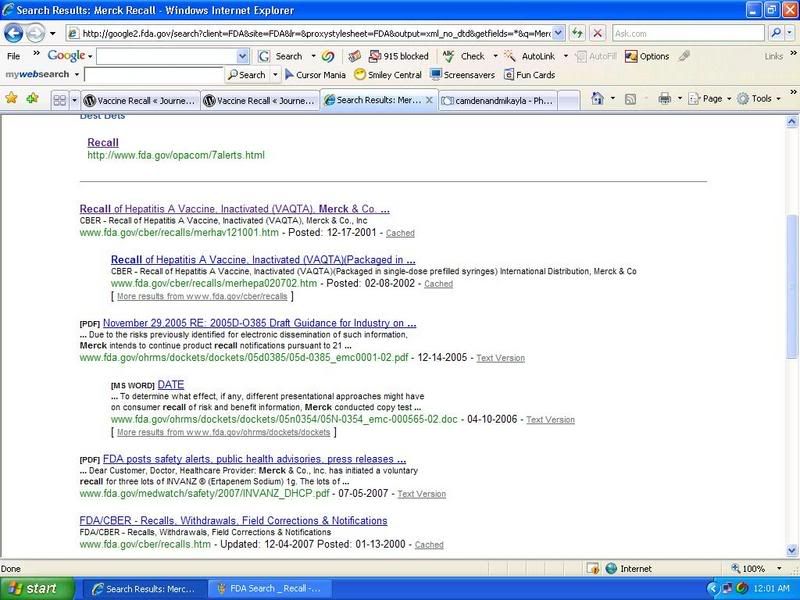The image size is (800, 600).
Task: Click More results from www.fda.gov/cber/recalls
Action: pos(202,296)
